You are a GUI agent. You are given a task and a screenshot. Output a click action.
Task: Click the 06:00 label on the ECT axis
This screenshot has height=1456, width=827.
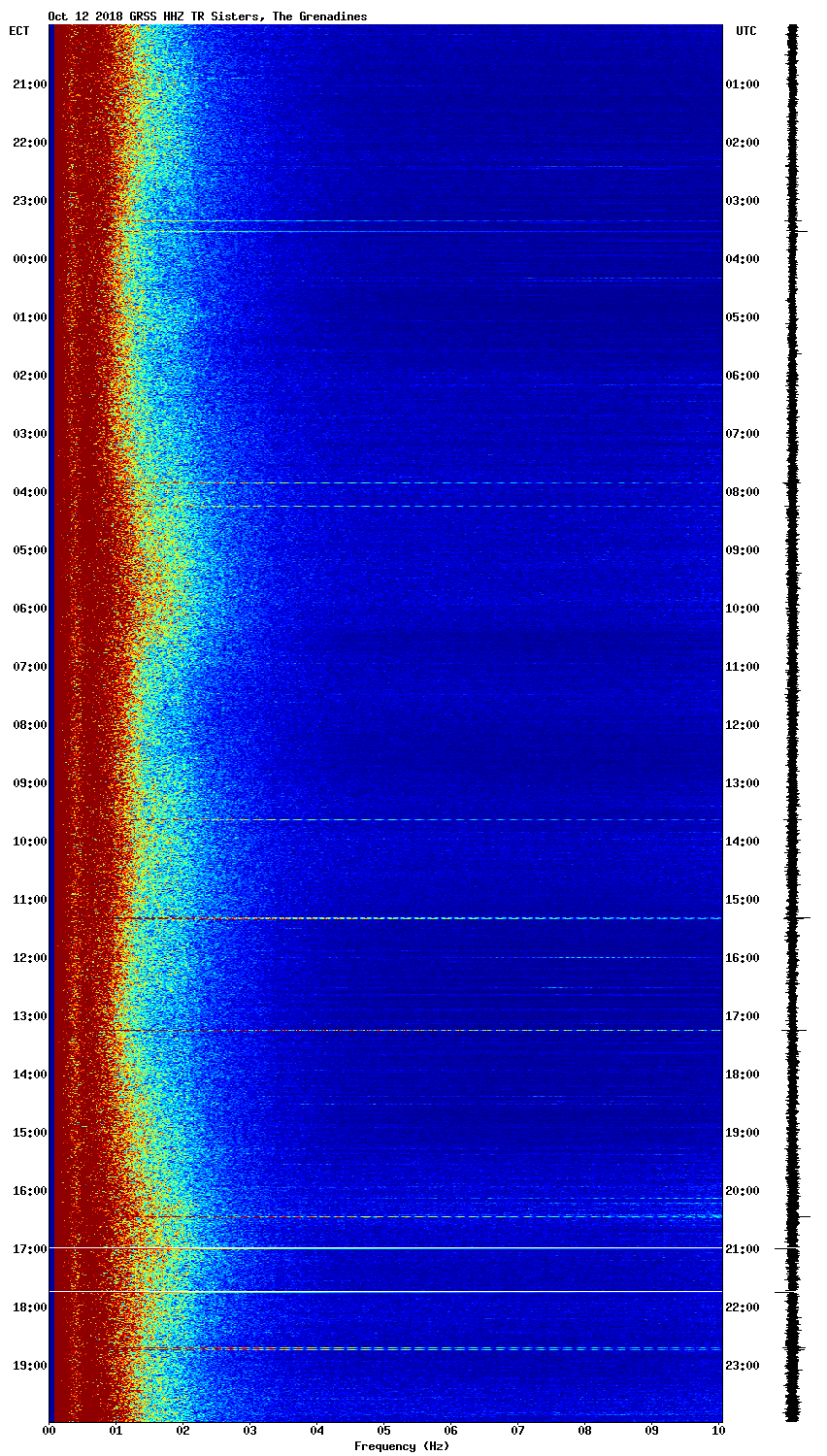click(29, 609)
